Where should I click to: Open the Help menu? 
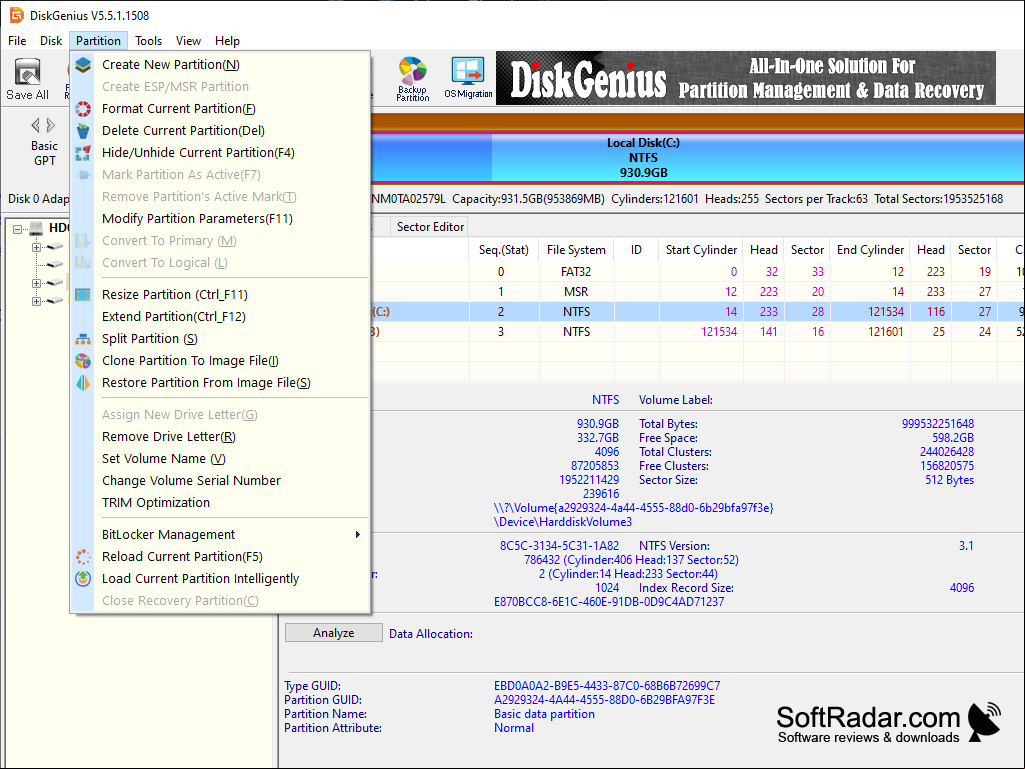227,41
